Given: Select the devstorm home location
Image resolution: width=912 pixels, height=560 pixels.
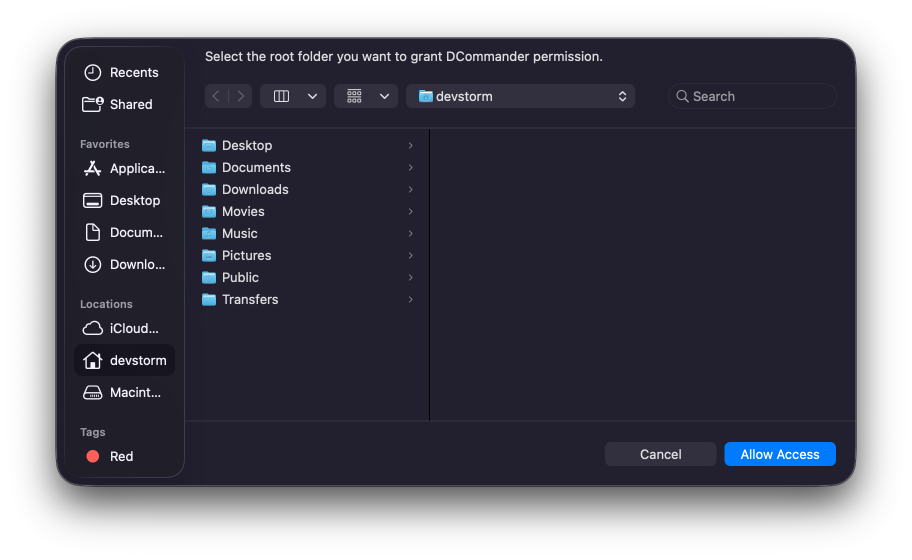Looking at the screenshot, I should tap(124, 361).
